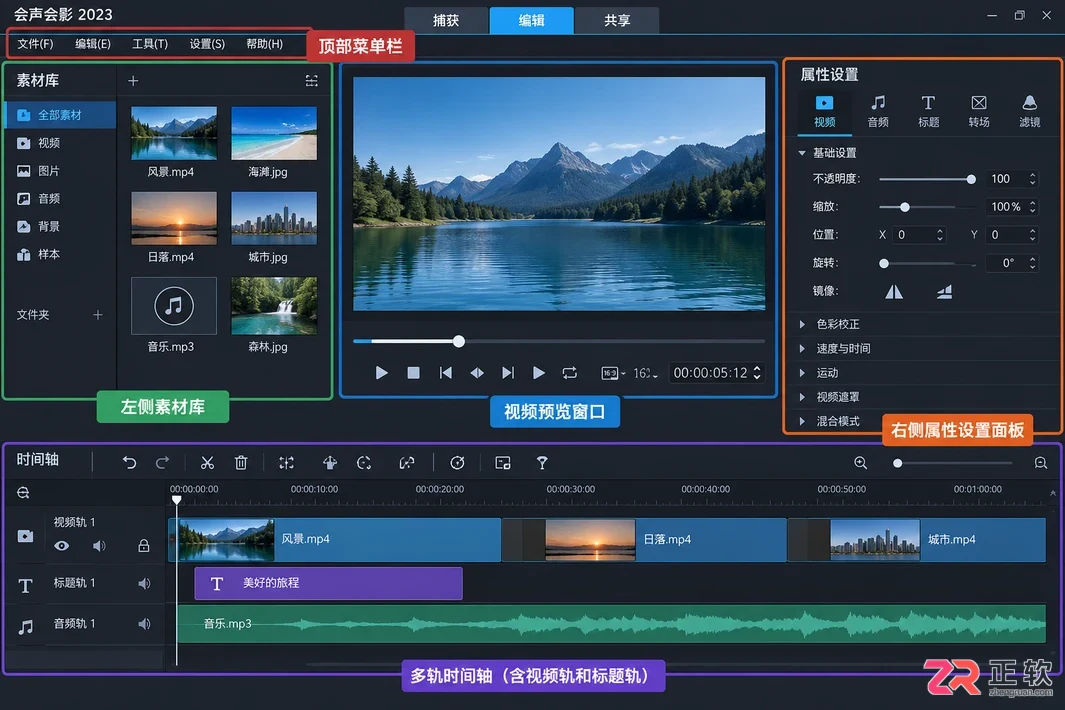Play the preview video
Image resolution: width=1065 pixels, height=710 pixels.
[x=382, y=373]
